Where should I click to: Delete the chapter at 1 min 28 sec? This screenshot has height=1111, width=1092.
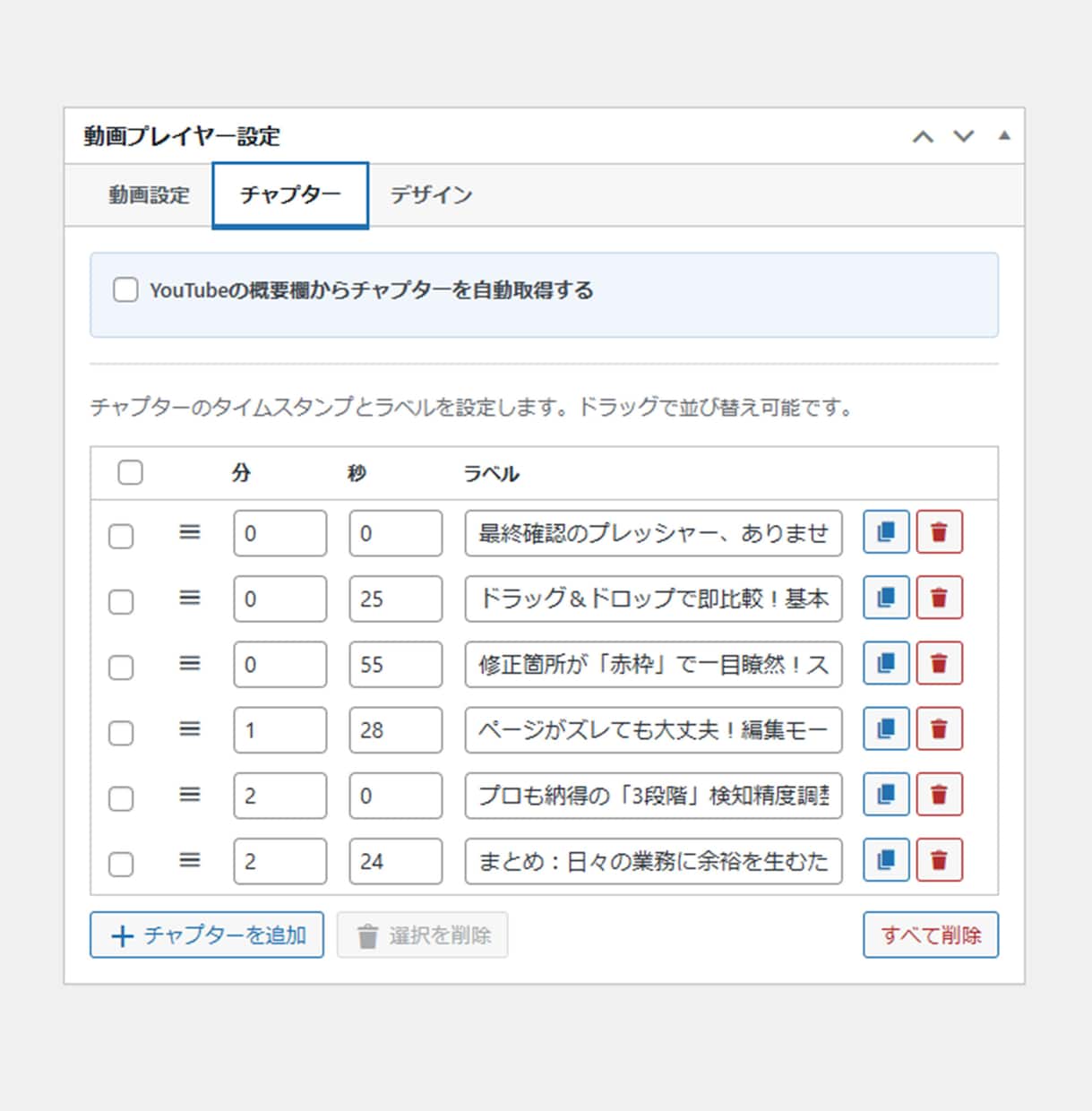click(939, 728)
